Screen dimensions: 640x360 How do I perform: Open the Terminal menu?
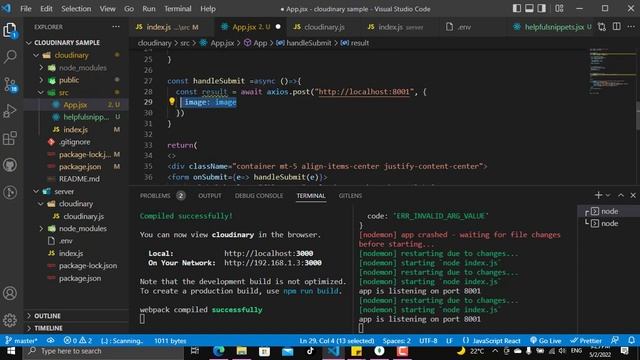178,9
